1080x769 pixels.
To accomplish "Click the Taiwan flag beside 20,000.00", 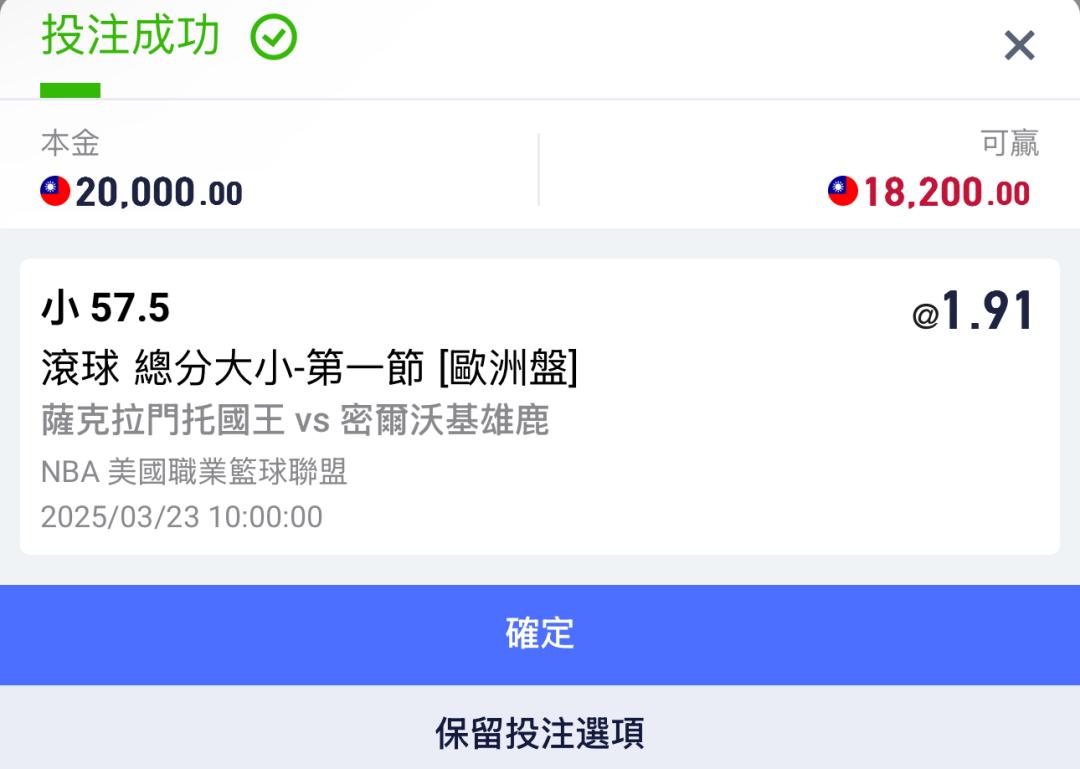I will [55, 191].
